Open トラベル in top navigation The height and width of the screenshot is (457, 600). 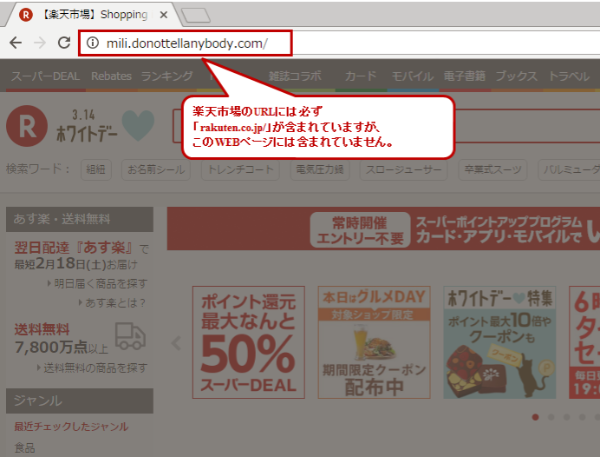pos(569,76)
